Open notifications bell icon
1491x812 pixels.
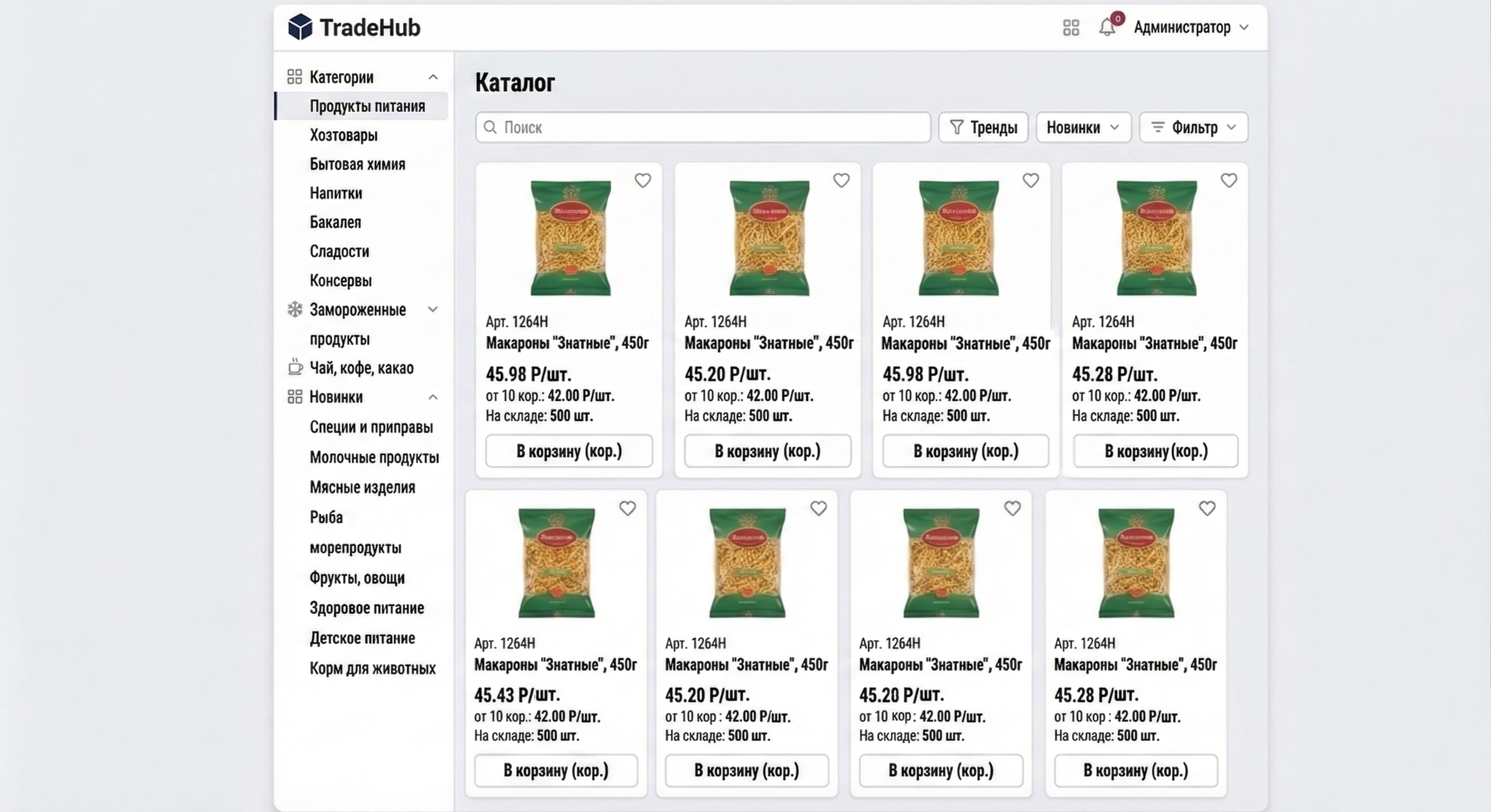(1107, 27)
